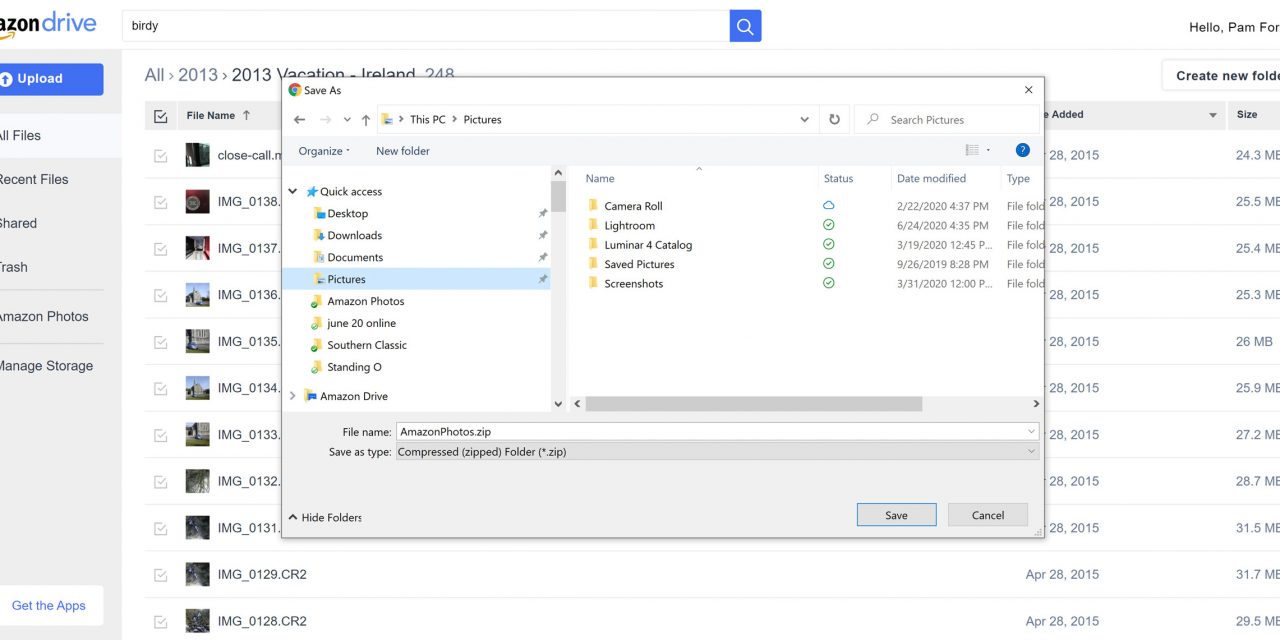Image resolution: width=1280 pixels, height=640 pixels.
Task: Open the blue help question mark icon
Action: (x=1022, y=150)
